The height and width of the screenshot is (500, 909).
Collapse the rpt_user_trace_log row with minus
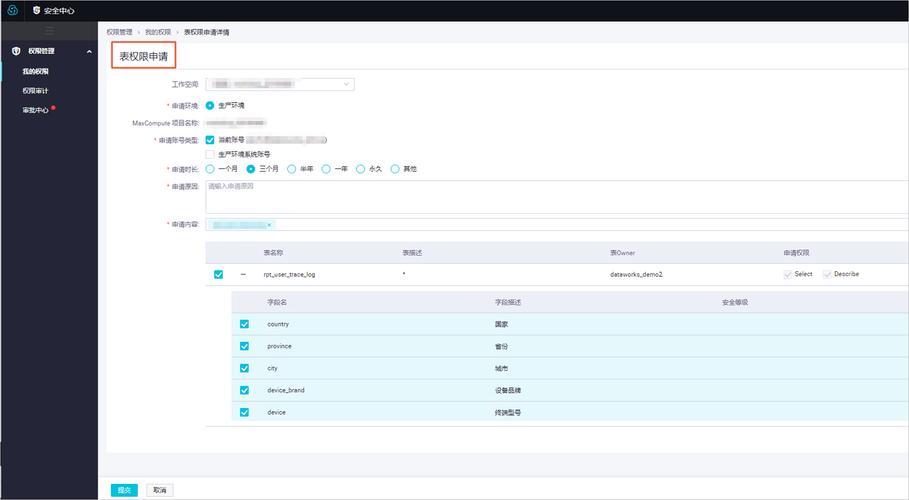(243, 274)
